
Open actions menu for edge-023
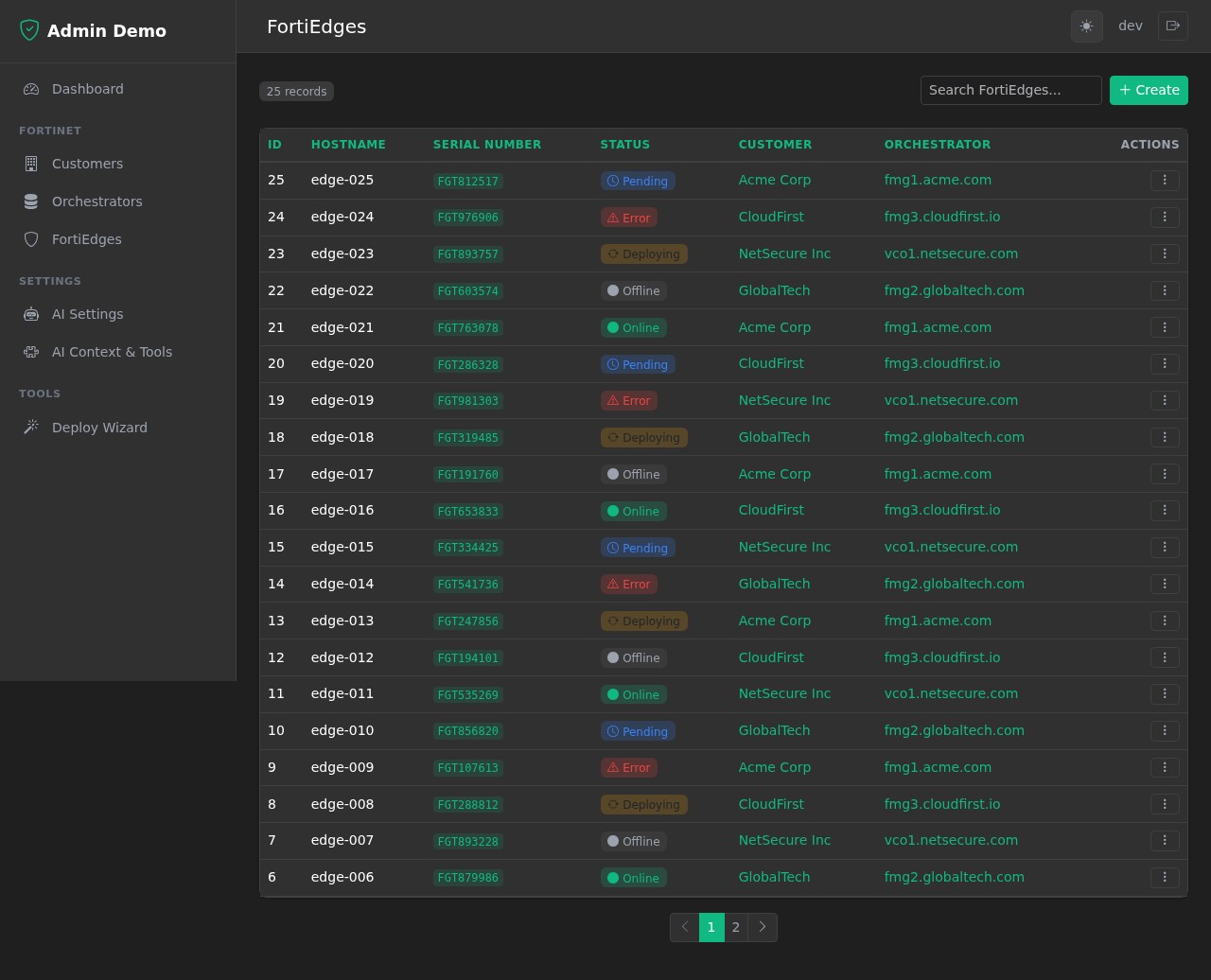[1165, 254]
